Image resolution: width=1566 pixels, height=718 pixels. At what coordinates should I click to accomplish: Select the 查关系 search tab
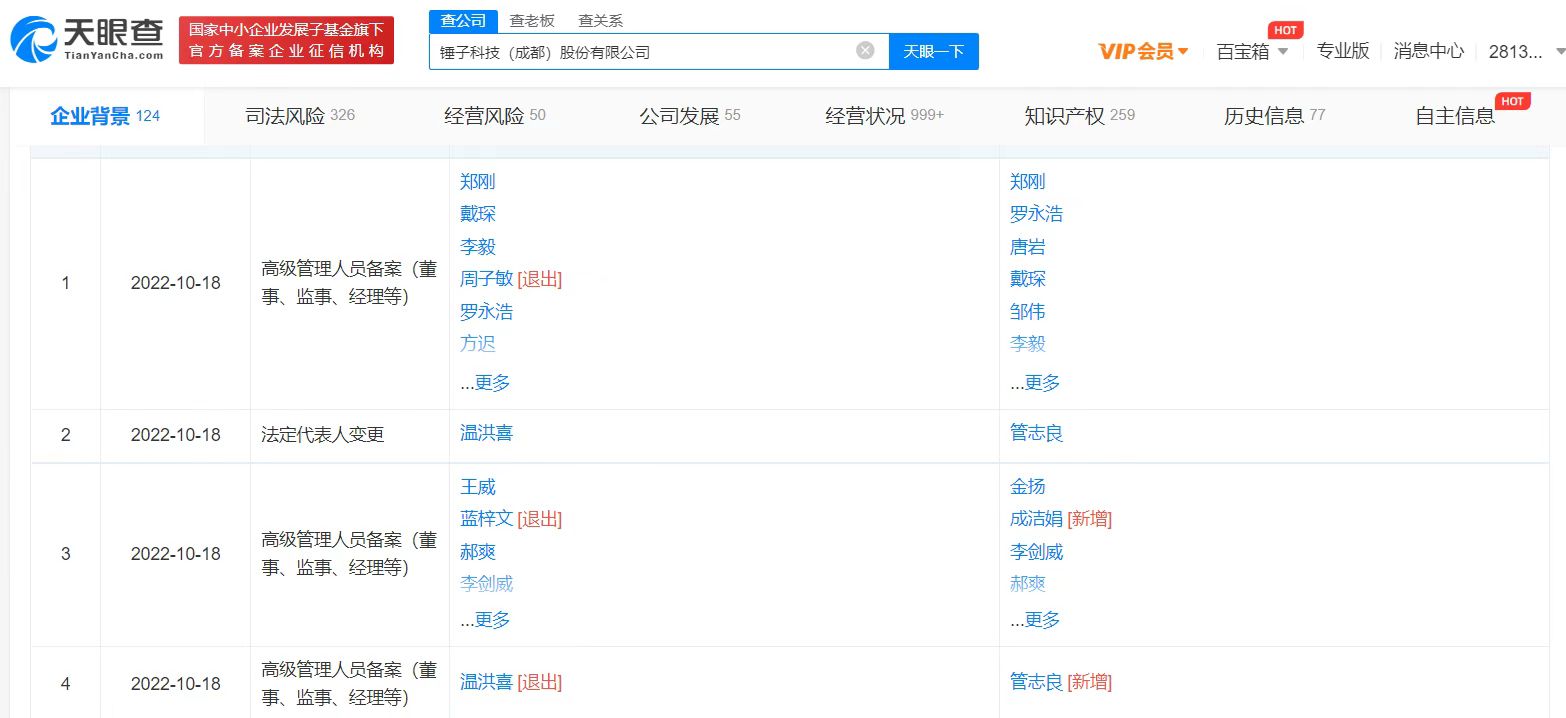tap(600, 21)
